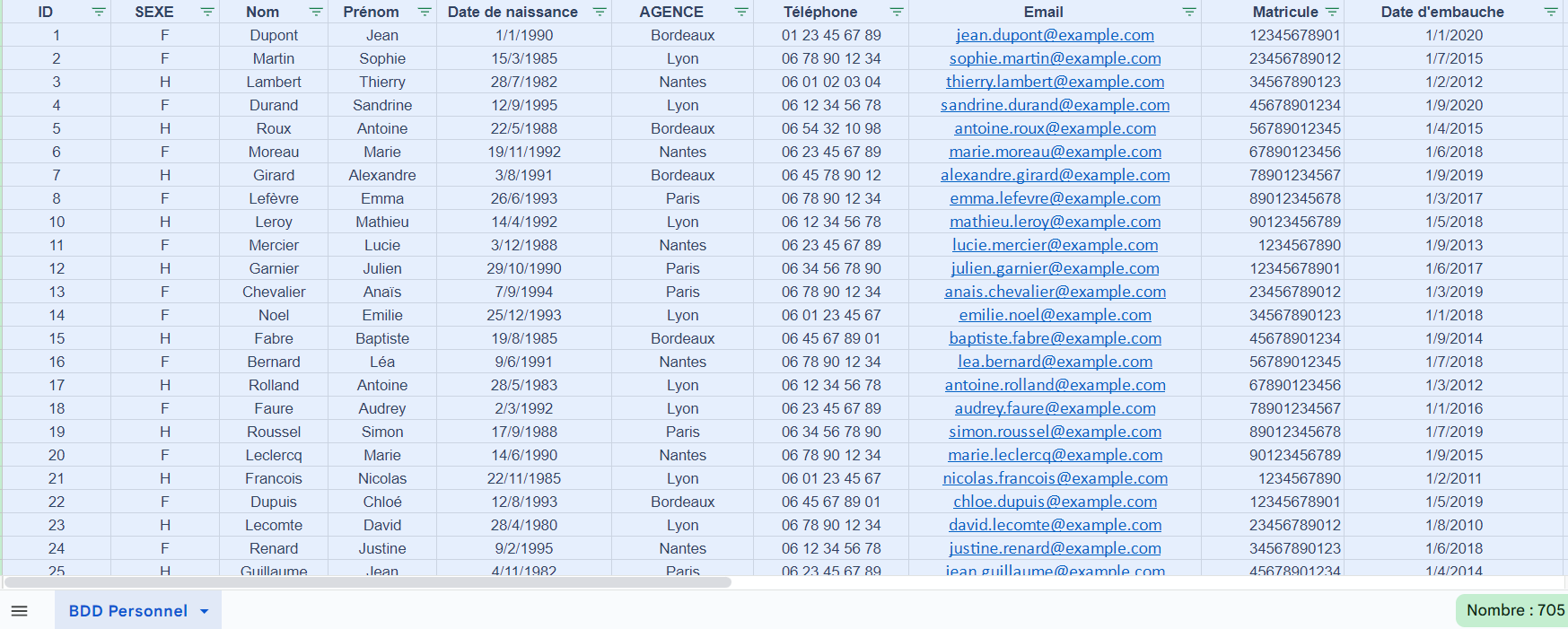Select the Prénom cell 'Chloé'
This screenshot has width=1568, height=629.
coord(382,502)
